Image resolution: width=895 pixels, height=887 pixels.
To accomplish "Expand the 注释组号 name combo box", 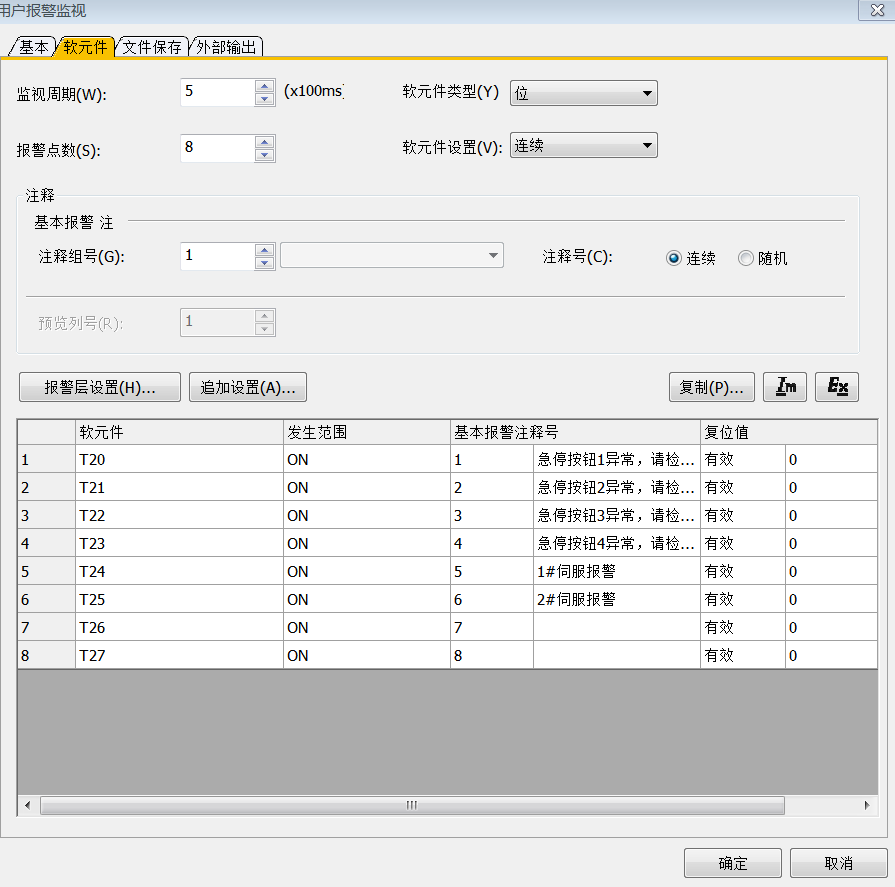I will [x=391, y=256].
